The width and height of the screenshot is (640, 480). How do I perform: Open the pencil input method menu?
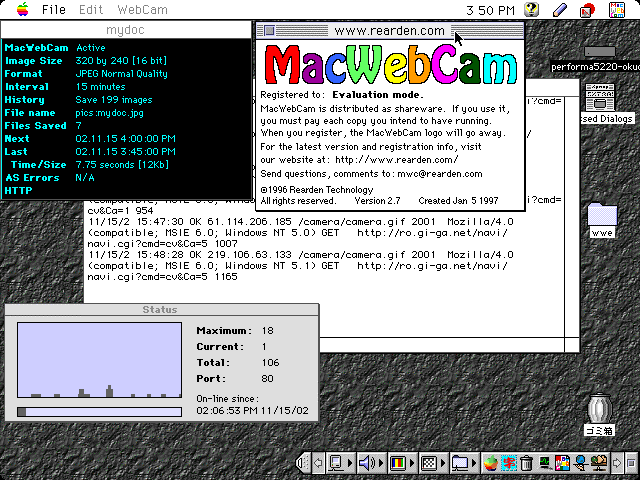[560, 9]
